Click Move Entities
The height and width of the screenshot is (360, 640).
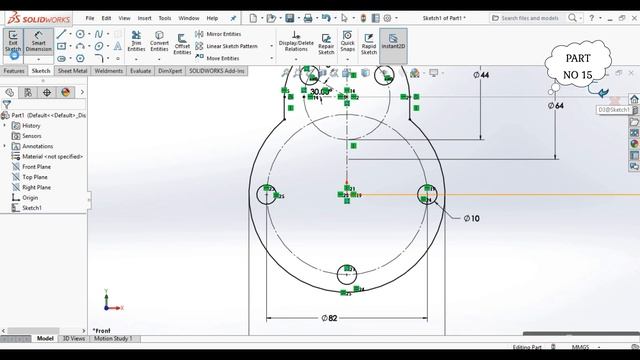point(218,58)
